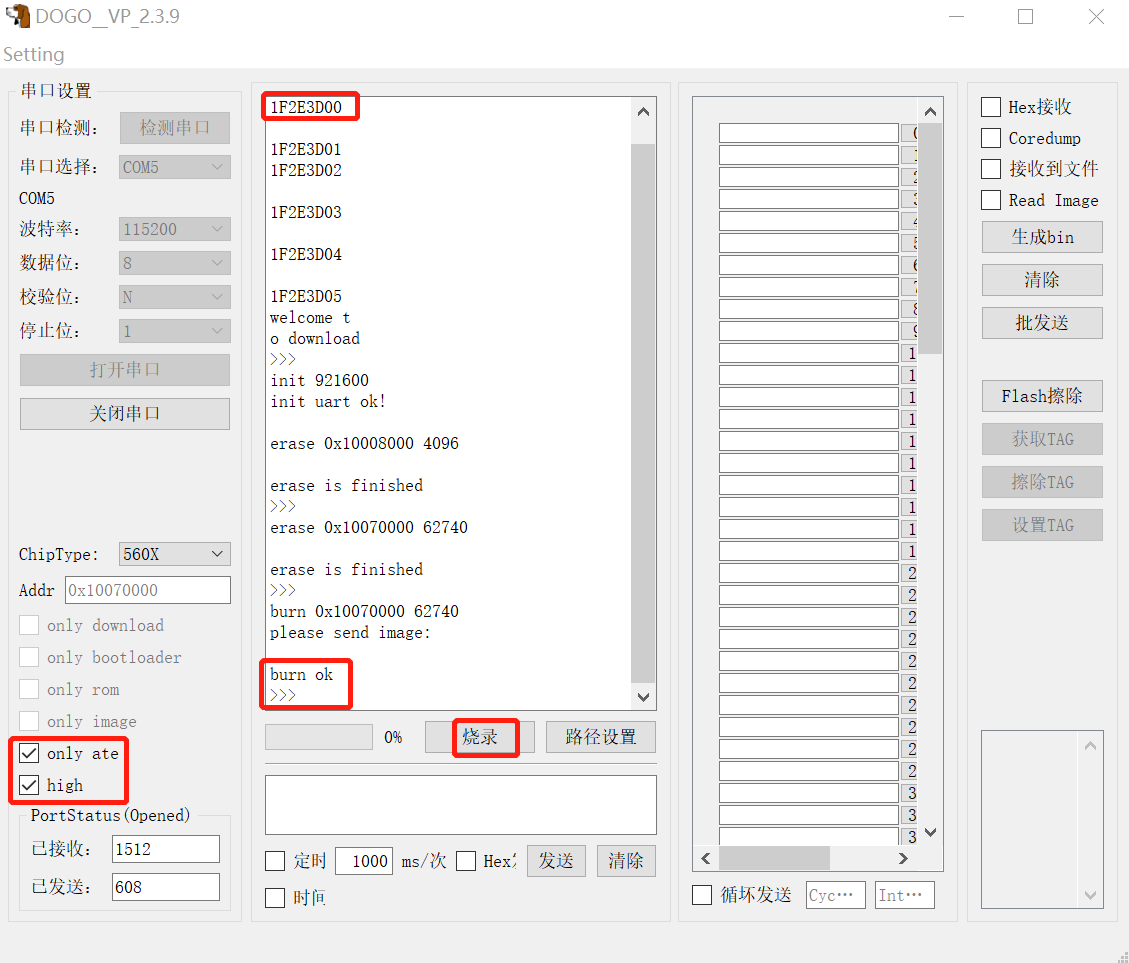
Task: Click batch list scroll-up arrow
Action: click(930, 112)
